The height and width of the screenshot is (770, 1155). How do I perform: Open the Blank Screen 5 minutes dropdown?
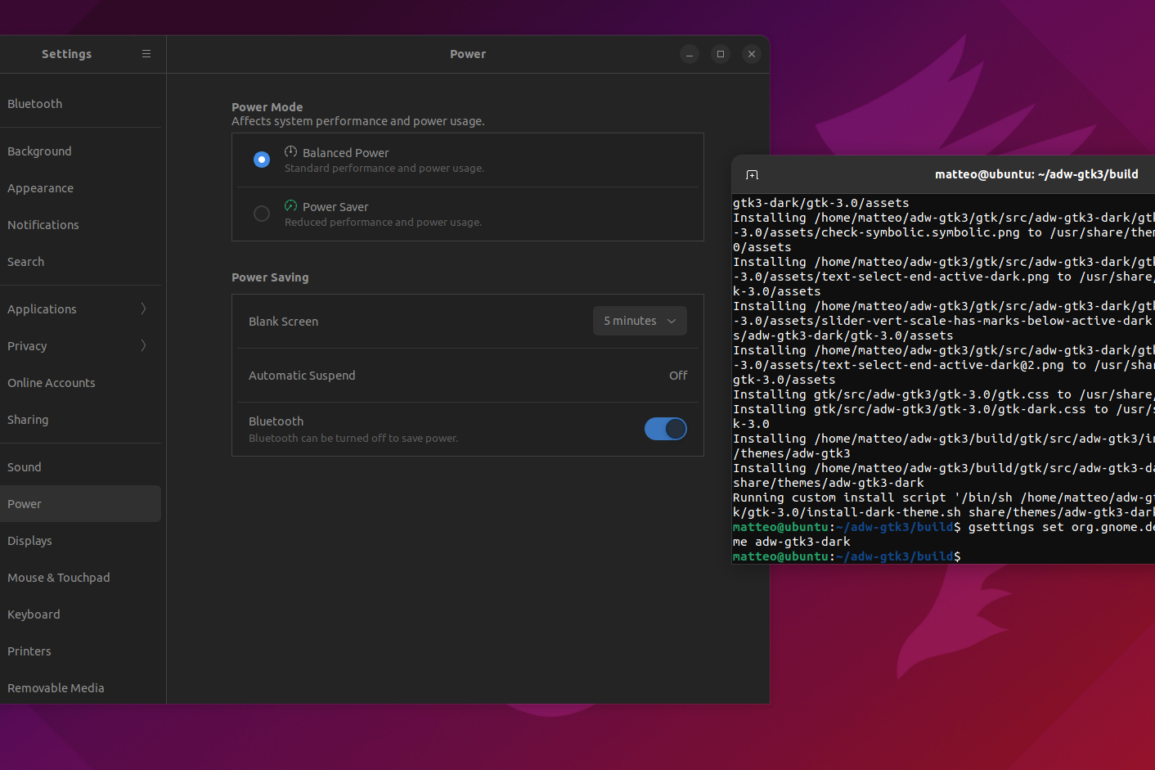pyautogui.click(x=639, y=321)
